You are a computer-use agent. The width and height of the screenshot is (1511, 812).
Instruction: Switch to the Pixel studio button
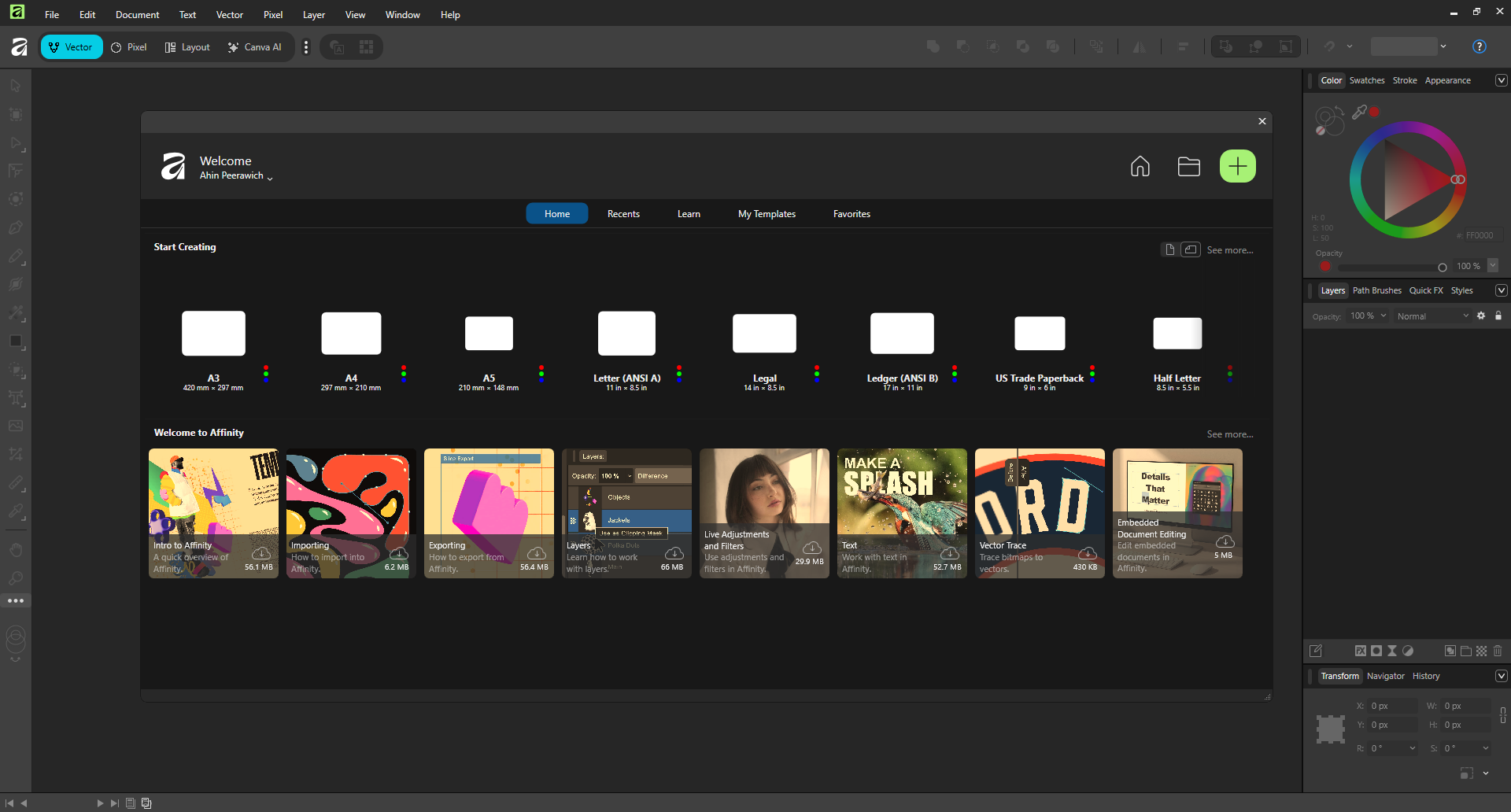[x=129, y=47]
